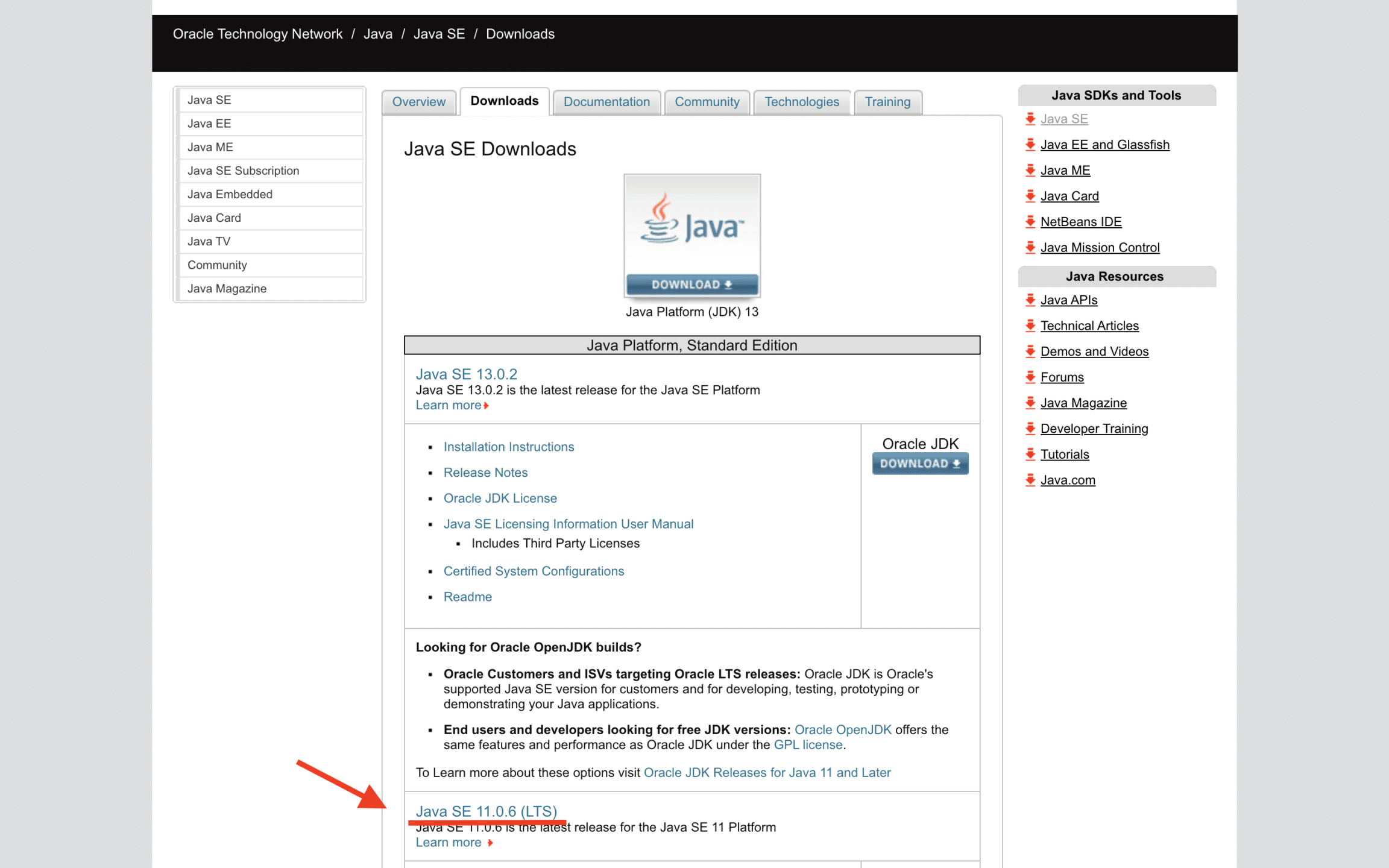Image resolution: width=1389 pixels, height=868 pixels.
Task: Open Java Magazine in left sidebar
Action: pos(271,289)
